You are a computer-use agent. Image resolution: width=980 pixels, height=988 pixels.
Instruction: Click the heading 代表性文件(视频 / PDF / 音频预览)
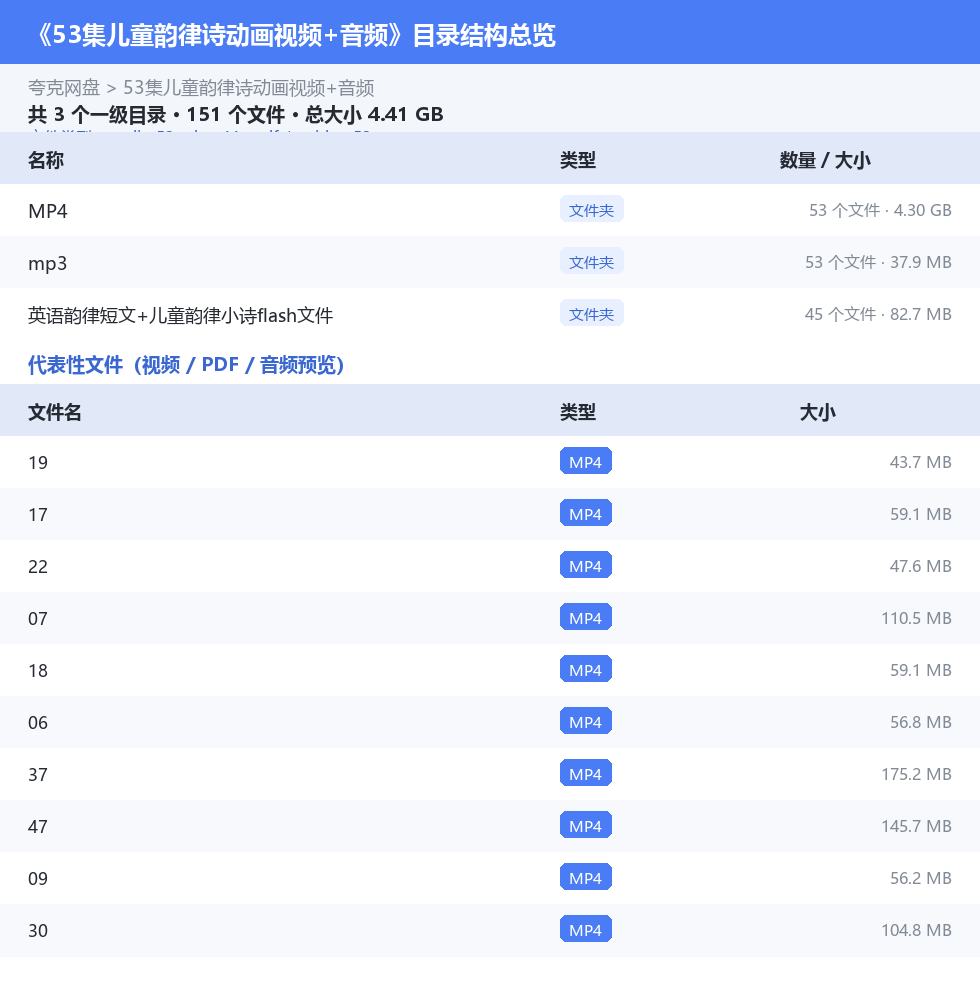click(x=186, y=365)
